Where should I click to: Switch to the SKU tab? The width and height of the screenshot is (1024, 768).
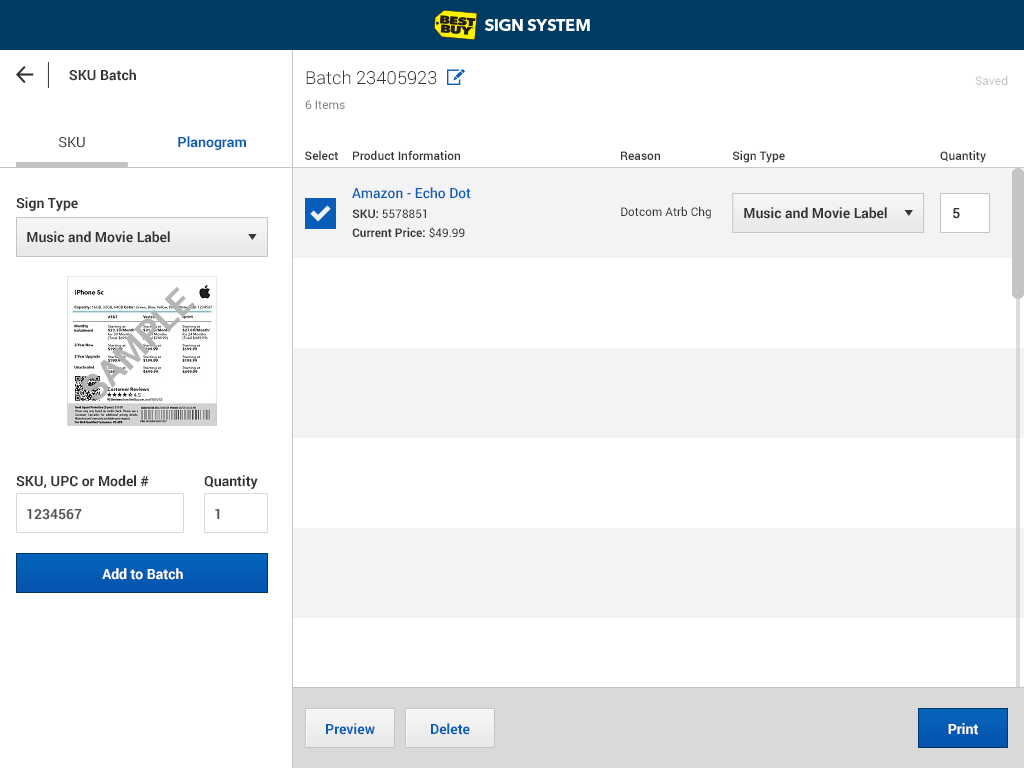[x=72, y=142]
